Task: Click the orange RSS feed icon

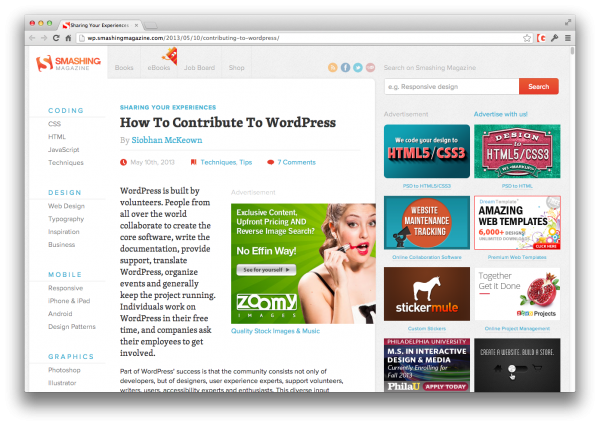Action: (x=333, y=67)
